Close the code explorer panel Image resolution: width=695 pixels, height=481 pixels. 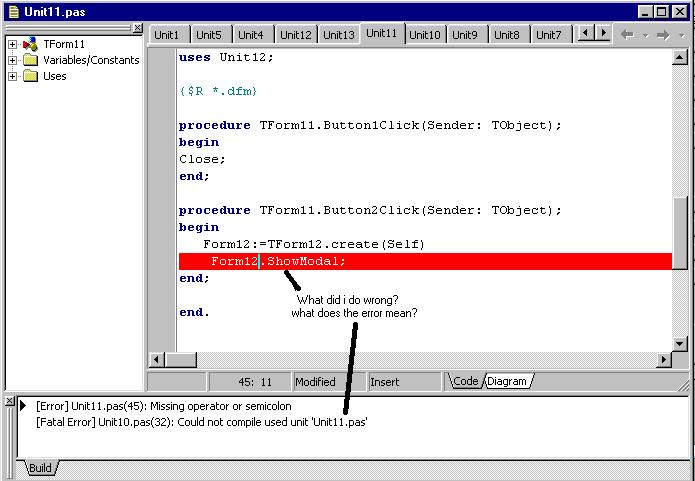pyautogui.click(x=137, y=29)
